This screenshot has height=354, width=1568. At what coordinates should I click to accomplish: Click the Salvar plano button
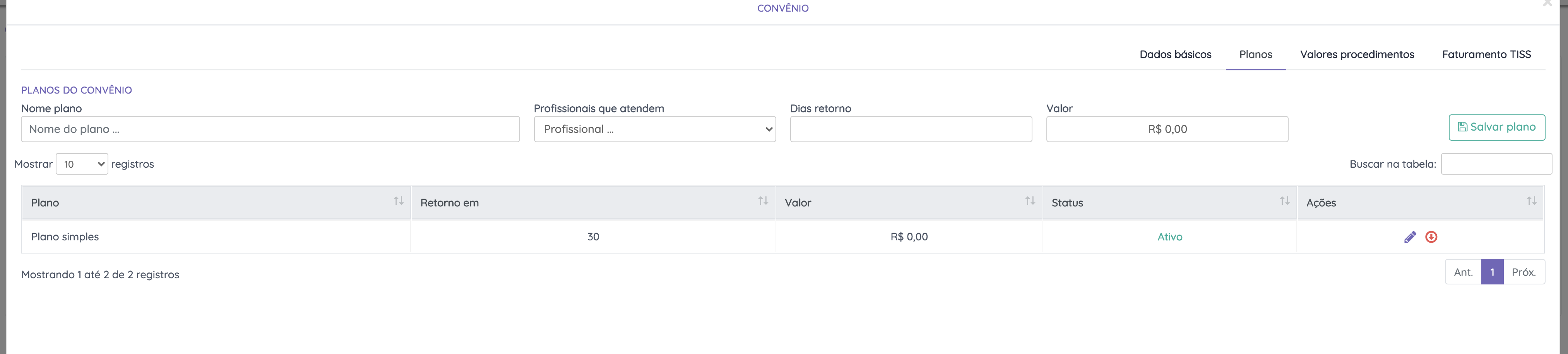[x=1496, y=128]
